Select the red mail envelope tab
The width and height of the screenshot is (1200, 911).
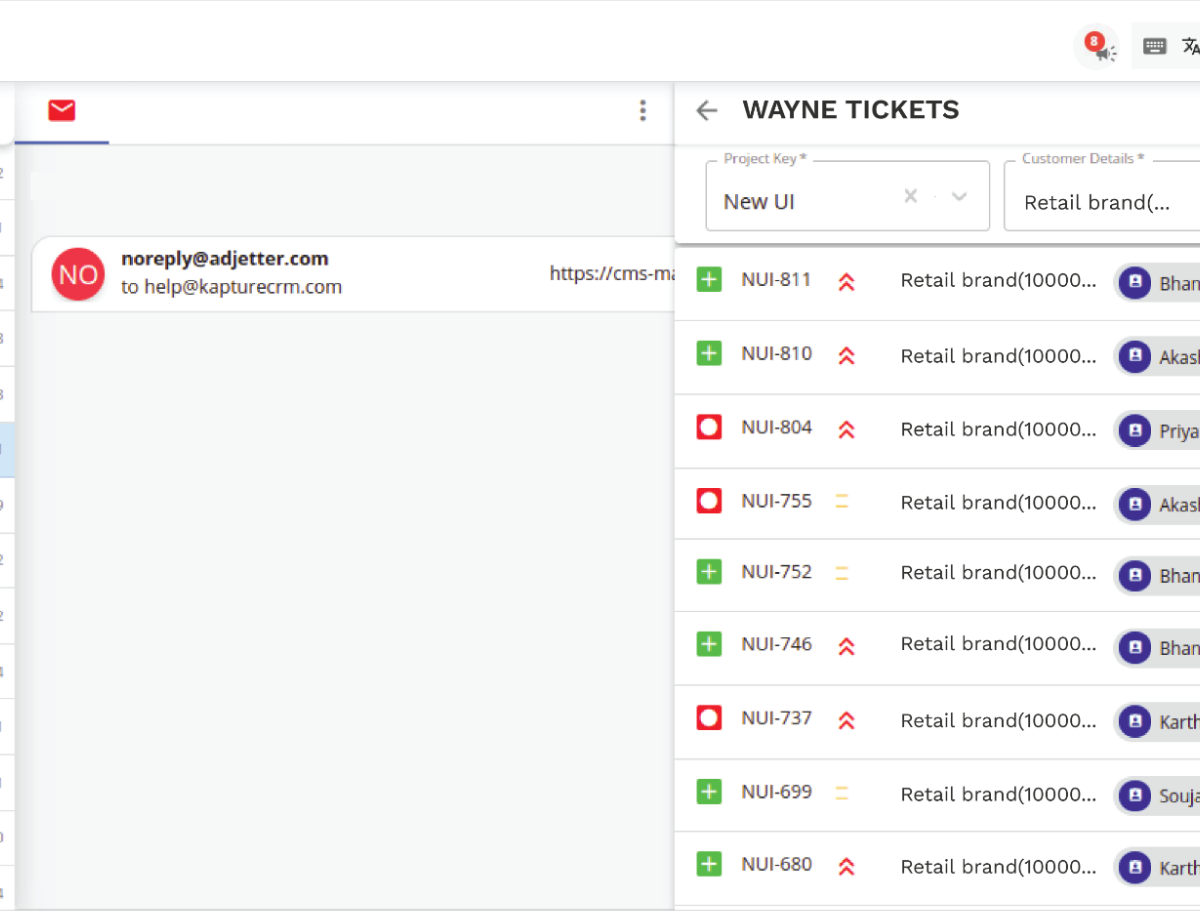click(62, 110)
